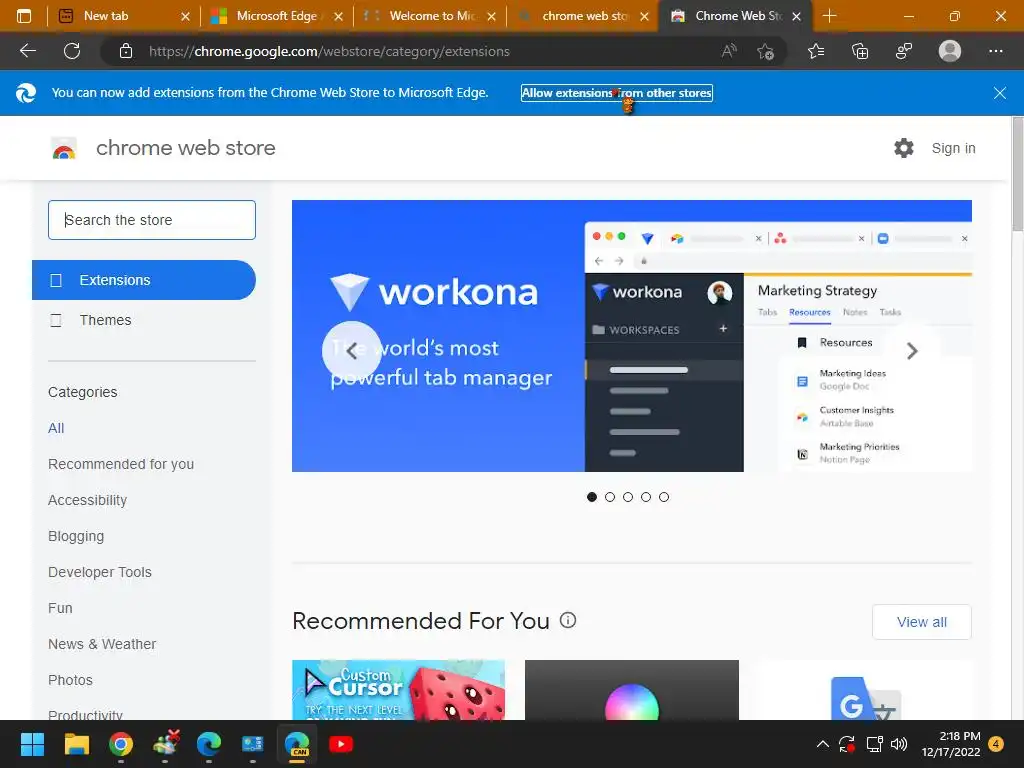The width and height of the screenshot is (1024, 768).
Task: Dismiss the blue notification bar
Action: point(1000,93)
